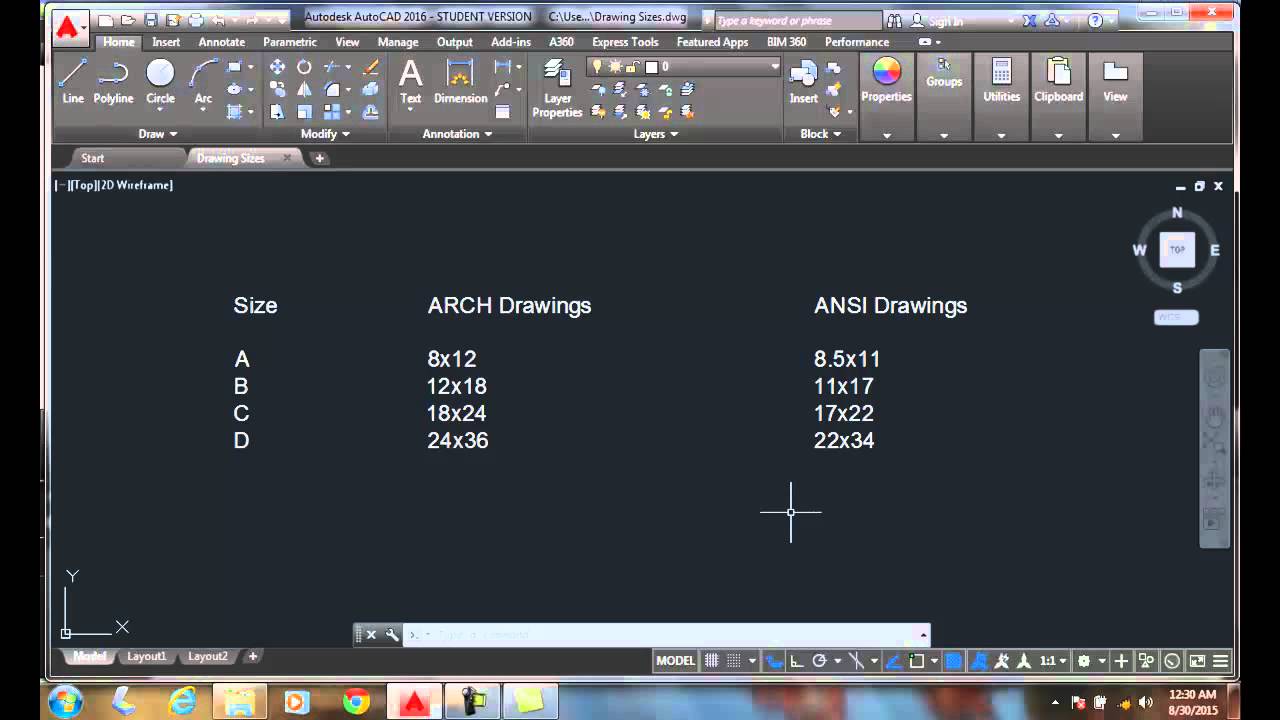Click the layer 0 color swatch
This screenshot has height=720, width=1280.
point(651,67)
